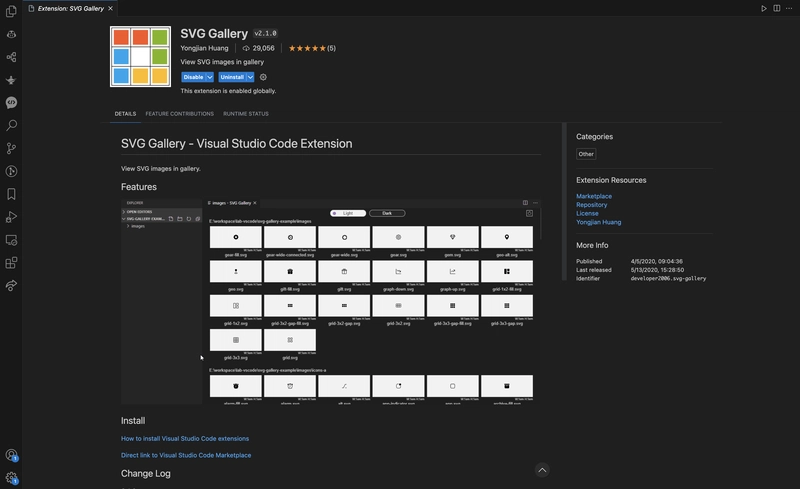
Task: Click the Categories heading
Action: [x=594, y=137]
